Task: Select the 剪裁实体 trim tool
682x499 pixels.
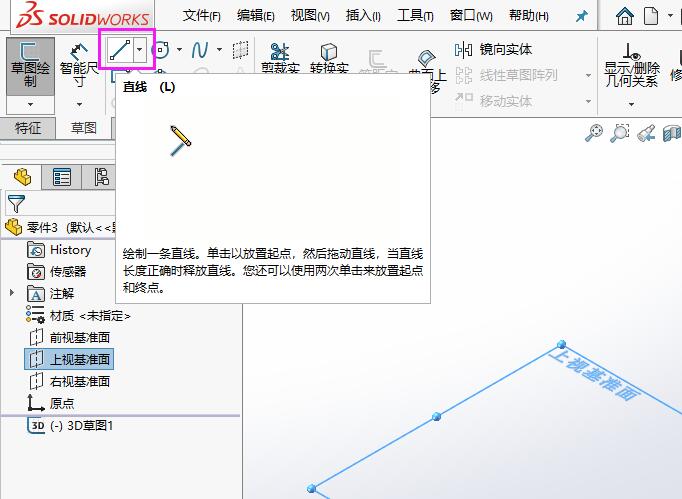Action: [x=280, y=58]
